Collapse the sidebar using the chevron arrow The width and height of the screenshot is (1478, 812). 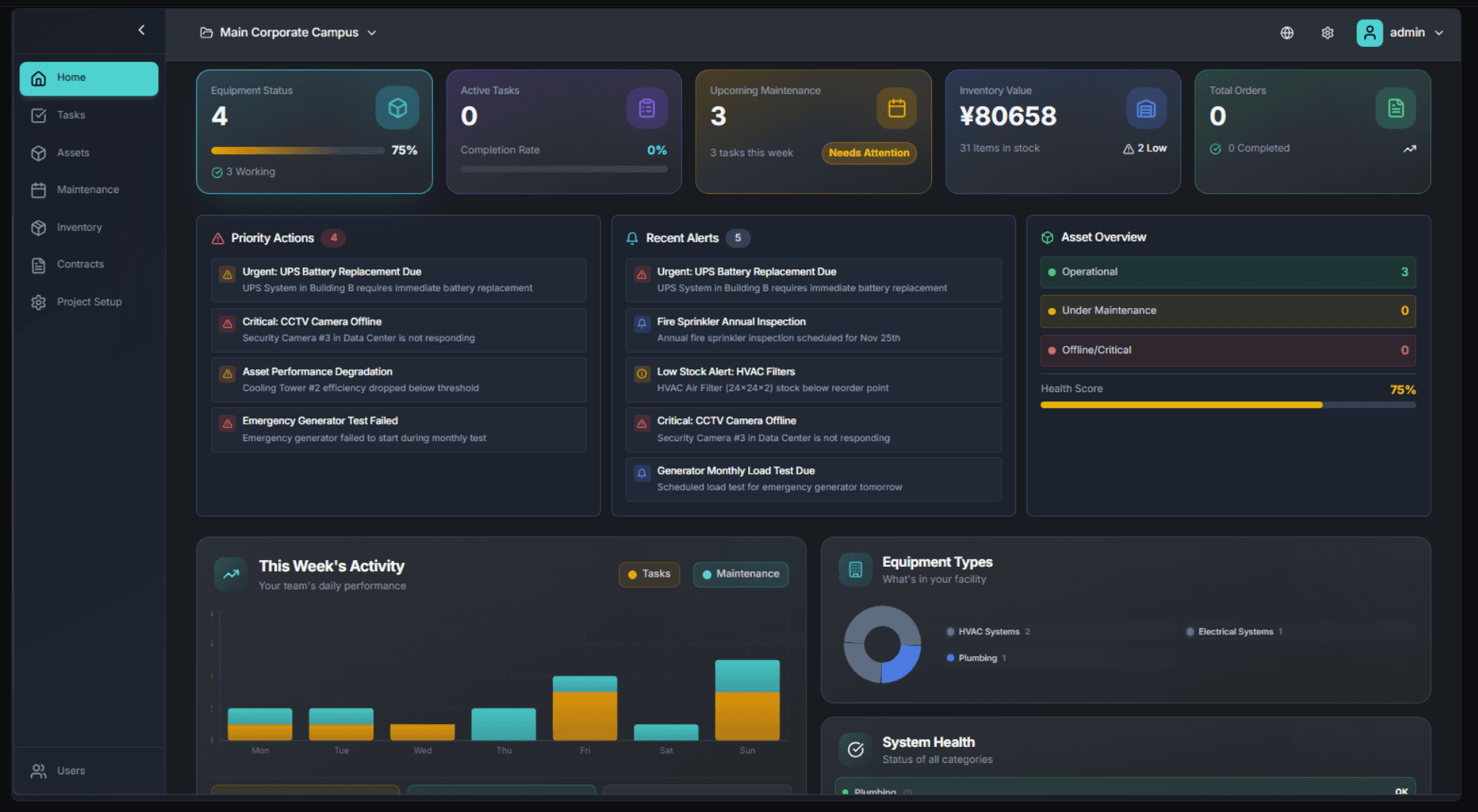[141, 30]
